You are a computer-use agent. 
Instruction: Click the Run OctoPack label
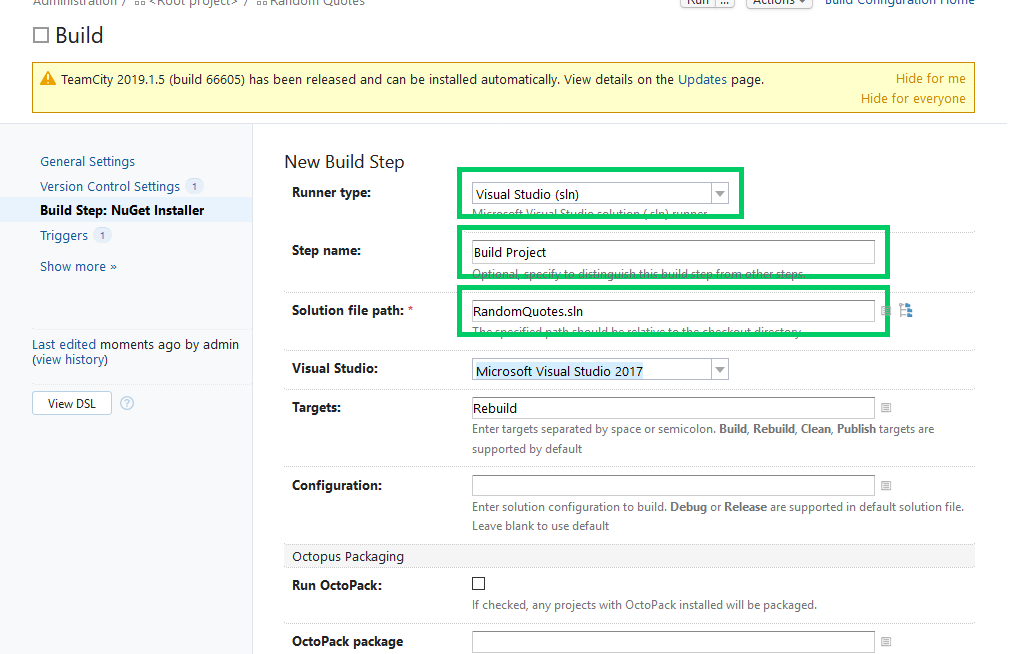point(337,585)
